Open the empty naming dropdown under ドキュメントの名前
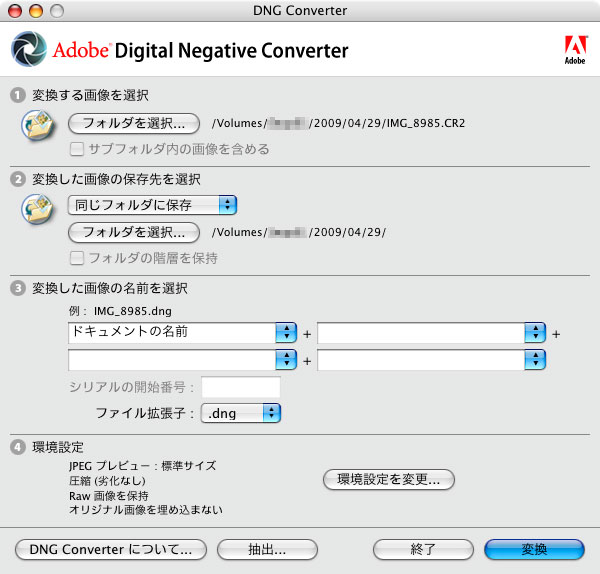This screenshot has height=574, width=600. click(286, 359)
